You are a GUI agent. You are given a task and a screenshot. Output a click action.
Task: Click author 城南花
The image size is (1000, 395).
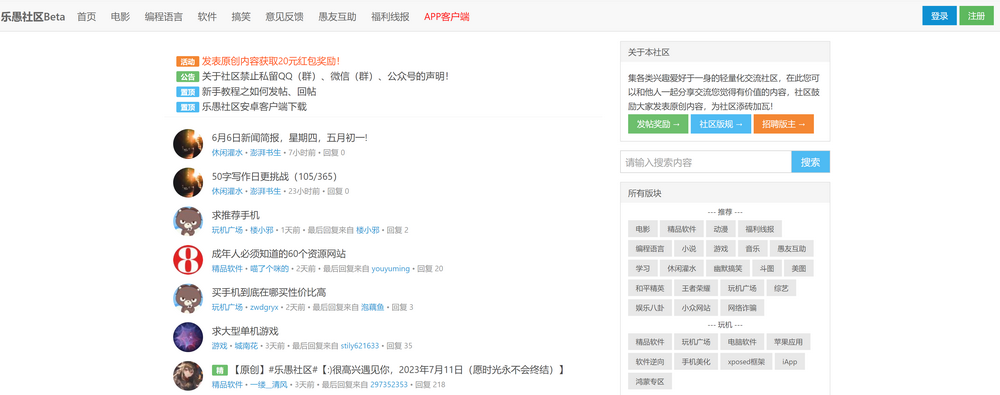pos(246,346)
